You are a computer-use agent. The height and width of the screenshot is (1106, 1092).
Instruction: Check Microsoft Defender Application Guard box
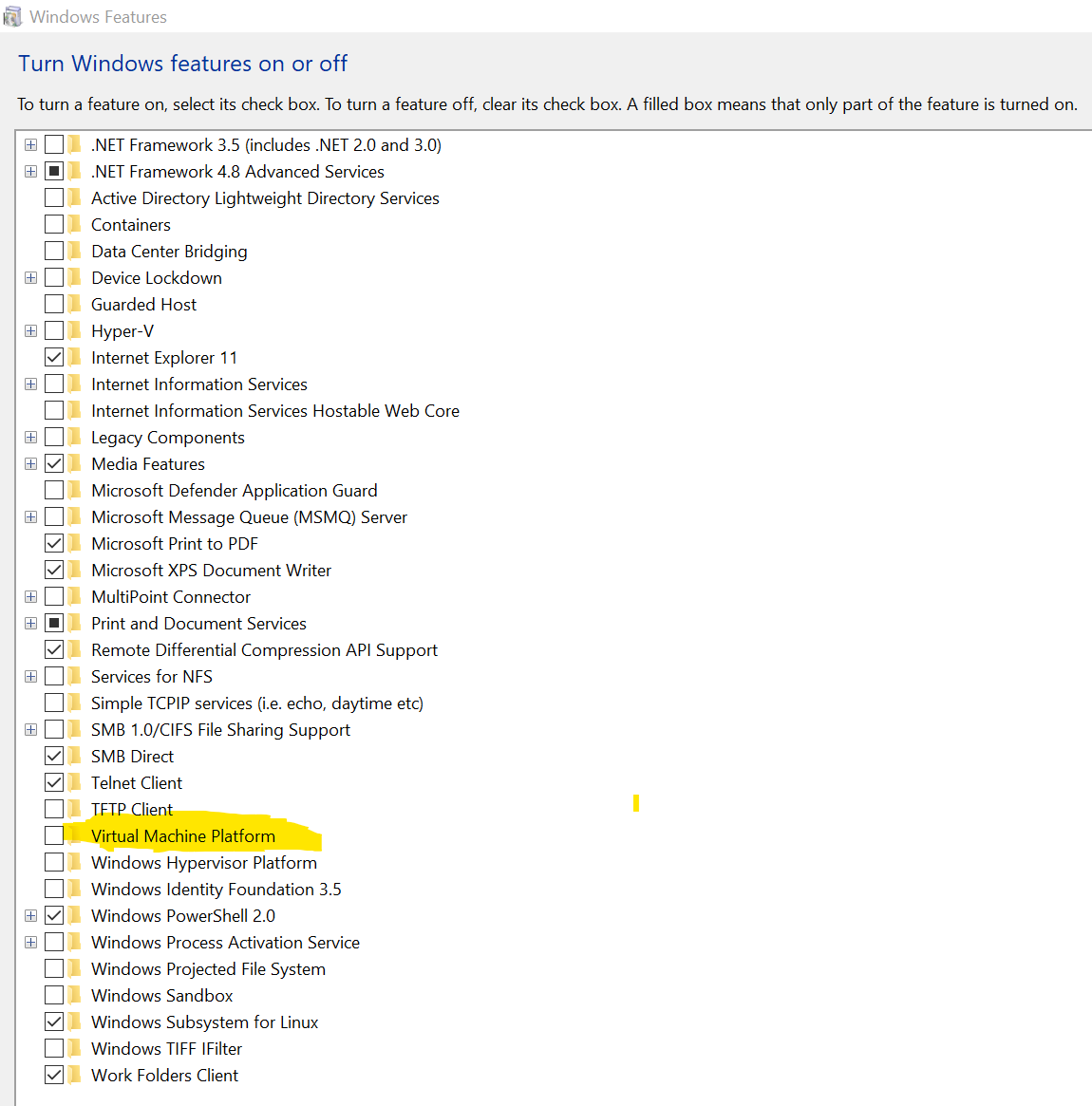pos(54,490)
